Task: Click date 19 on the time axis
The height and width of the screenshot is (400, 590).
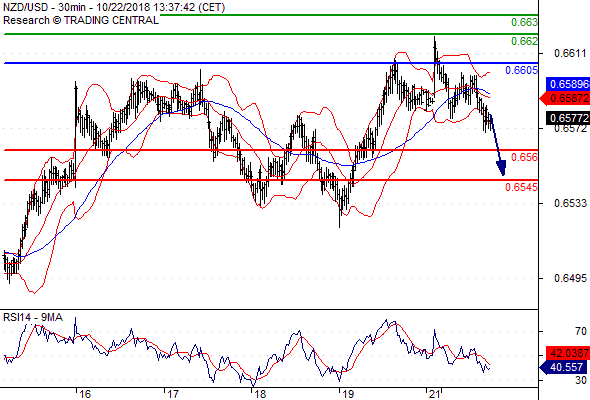Action: coord(348,394)
